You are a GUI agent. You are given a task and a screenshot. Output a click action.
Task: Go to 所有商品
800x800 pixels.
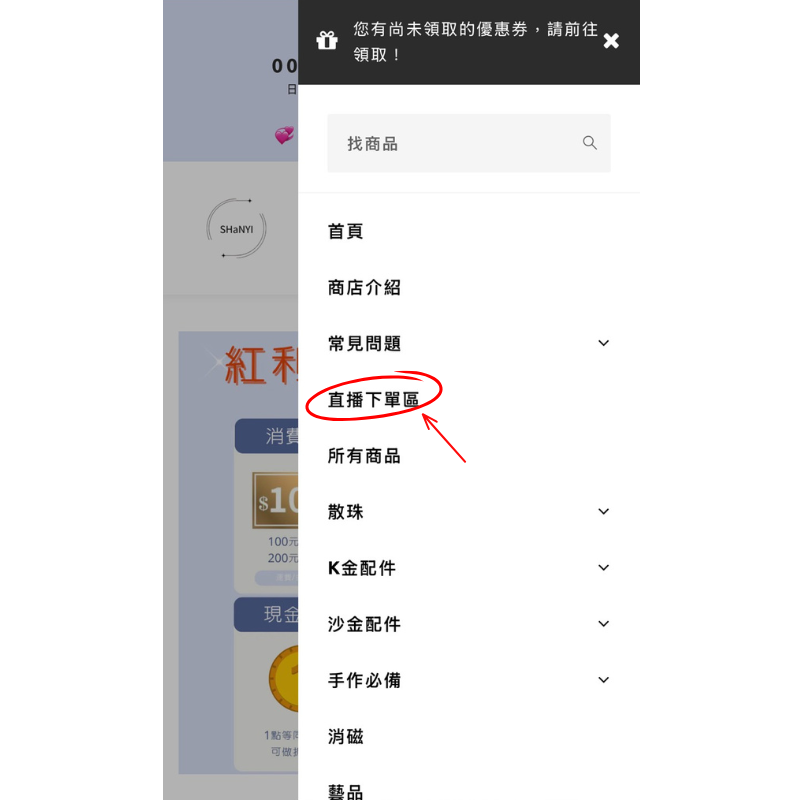364,456
